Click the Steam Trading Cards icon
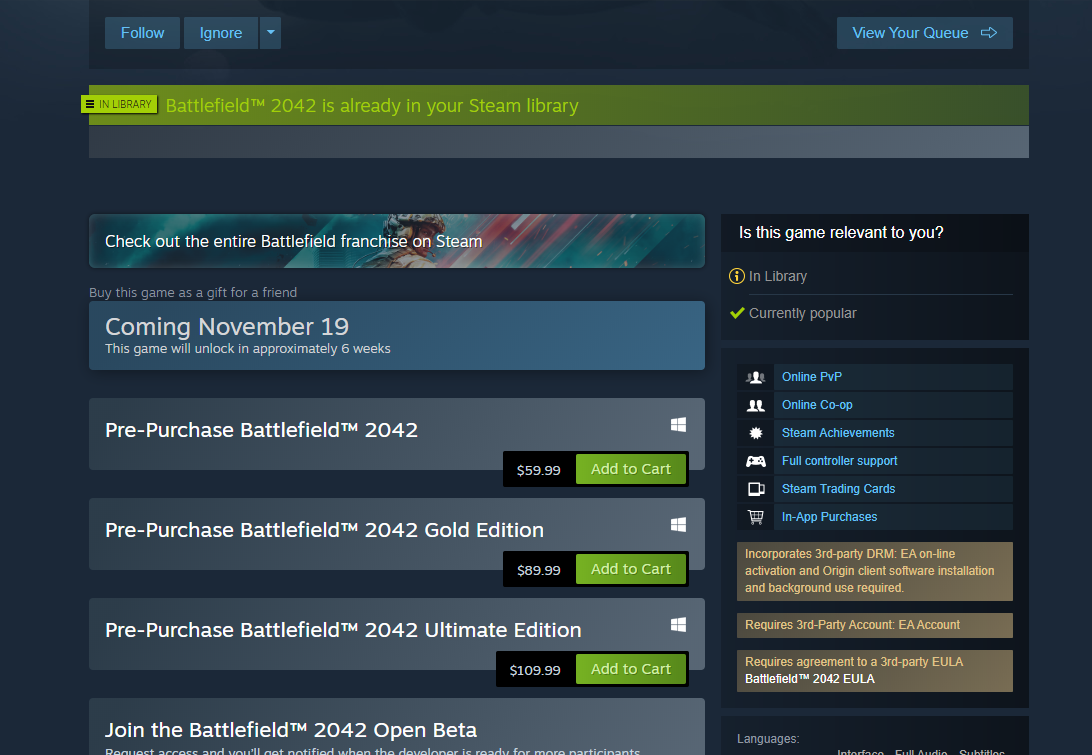The height and width of the screenshot is (755, 1092). point(756,489)
